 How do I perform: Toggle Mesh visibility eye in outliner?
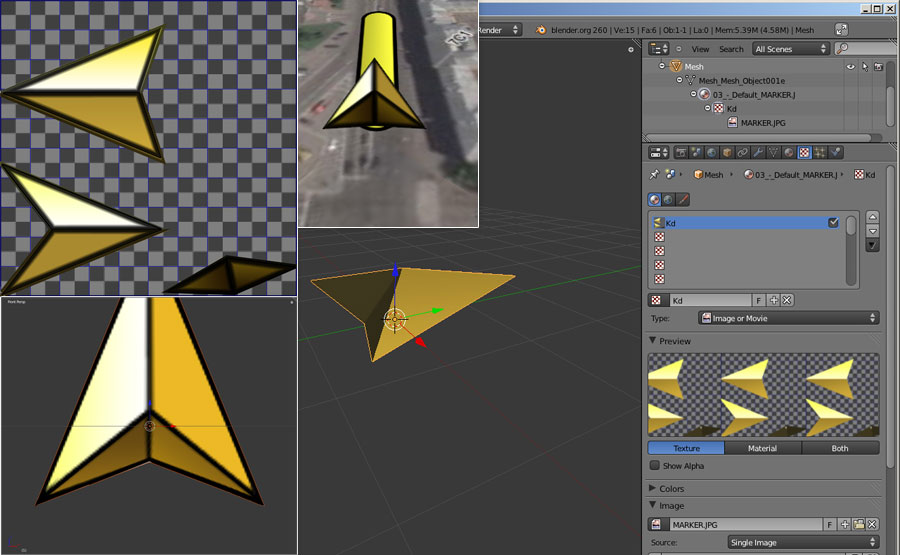pos(850,67)
